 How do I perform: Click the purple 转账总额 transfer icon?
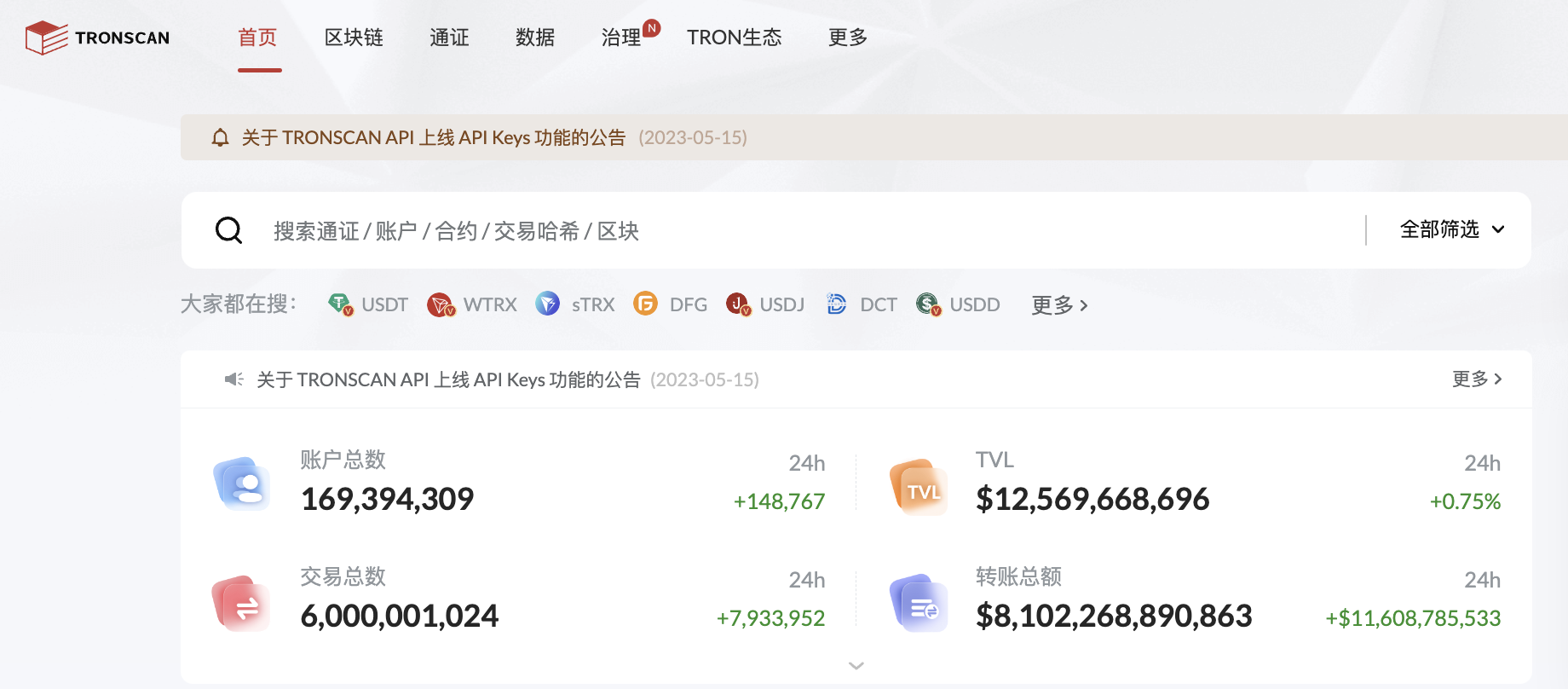(918, 603)
